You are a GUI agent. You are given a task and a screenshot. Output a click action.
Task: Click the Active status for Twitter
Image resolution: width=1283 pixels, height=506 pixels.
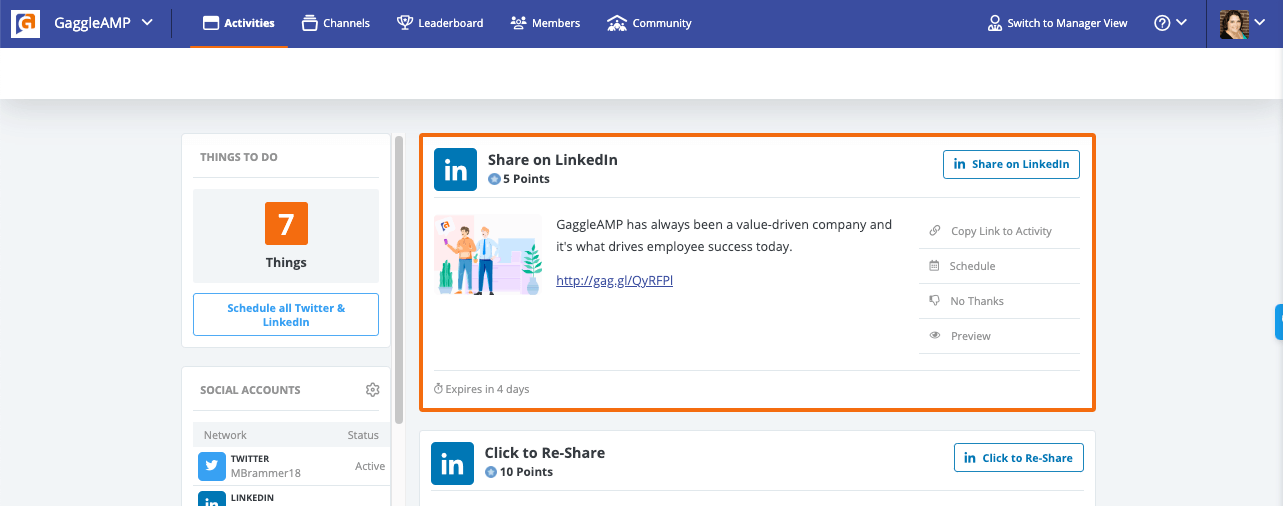[x=370, y=467]
